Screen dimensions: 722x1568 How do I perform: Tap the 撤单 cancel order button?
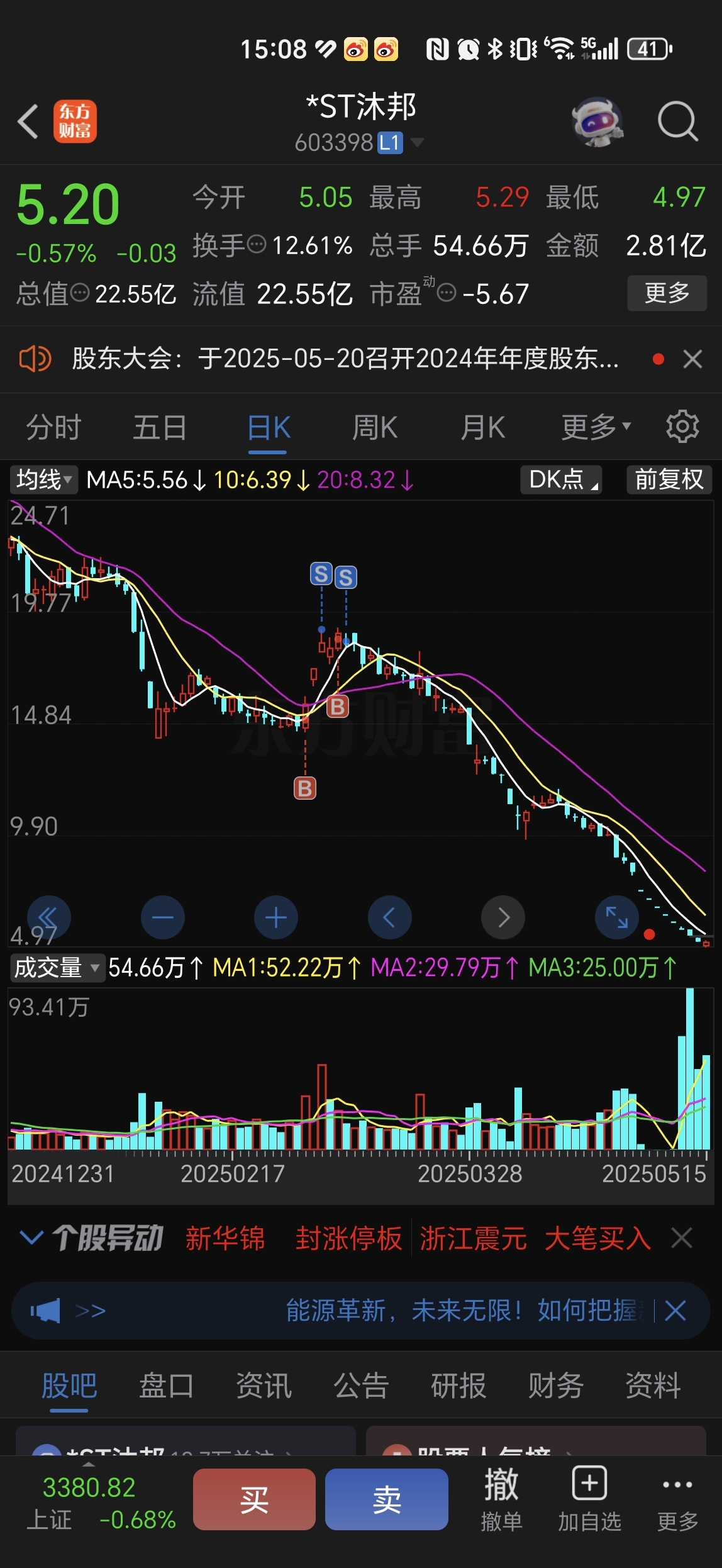click(x=501, y=1501)
